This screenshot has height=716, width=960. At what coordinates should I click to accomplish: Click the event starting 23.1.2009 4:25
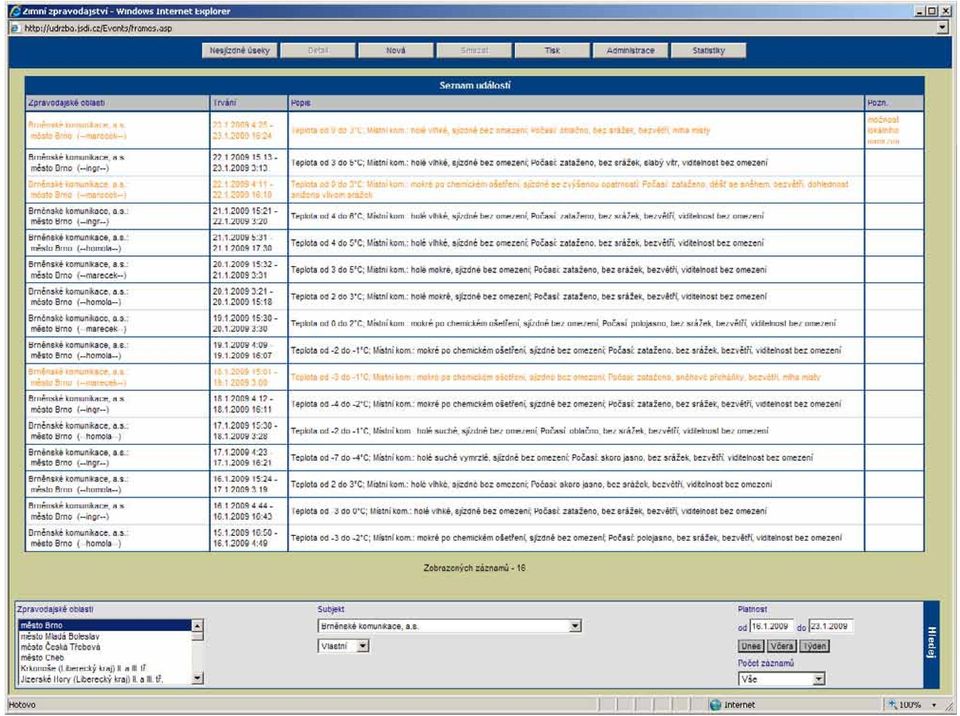pos(474,130)
